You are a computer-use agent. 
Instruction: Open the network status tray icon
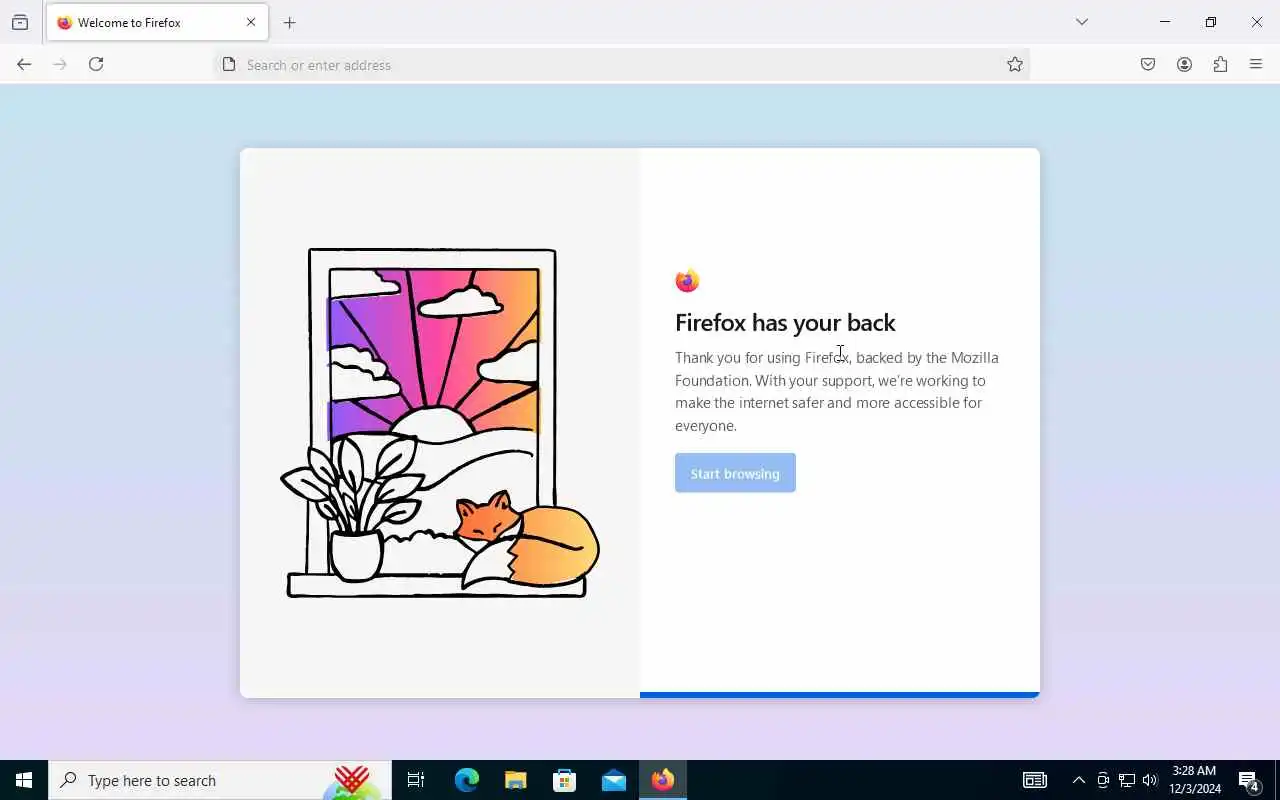point(1127,780)
